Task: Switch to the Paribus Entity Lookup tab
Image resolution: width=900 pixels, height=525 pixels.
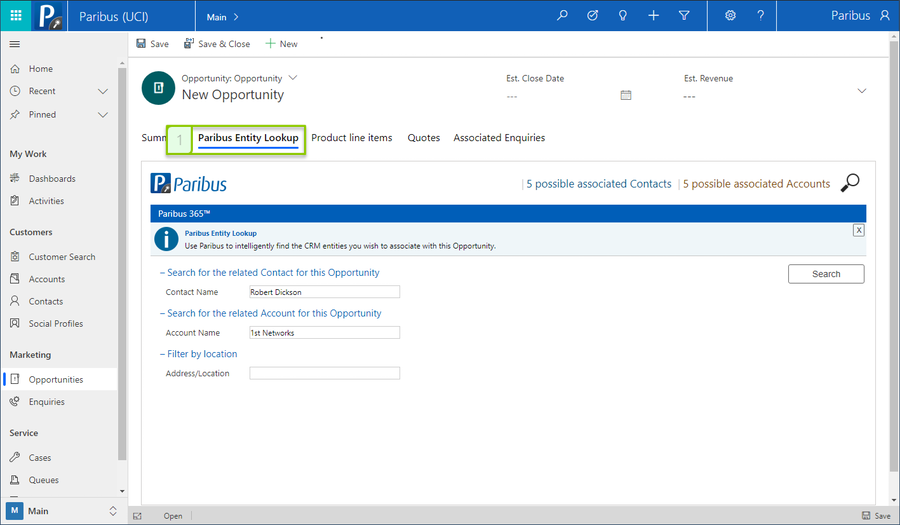Action: point(248,138)
